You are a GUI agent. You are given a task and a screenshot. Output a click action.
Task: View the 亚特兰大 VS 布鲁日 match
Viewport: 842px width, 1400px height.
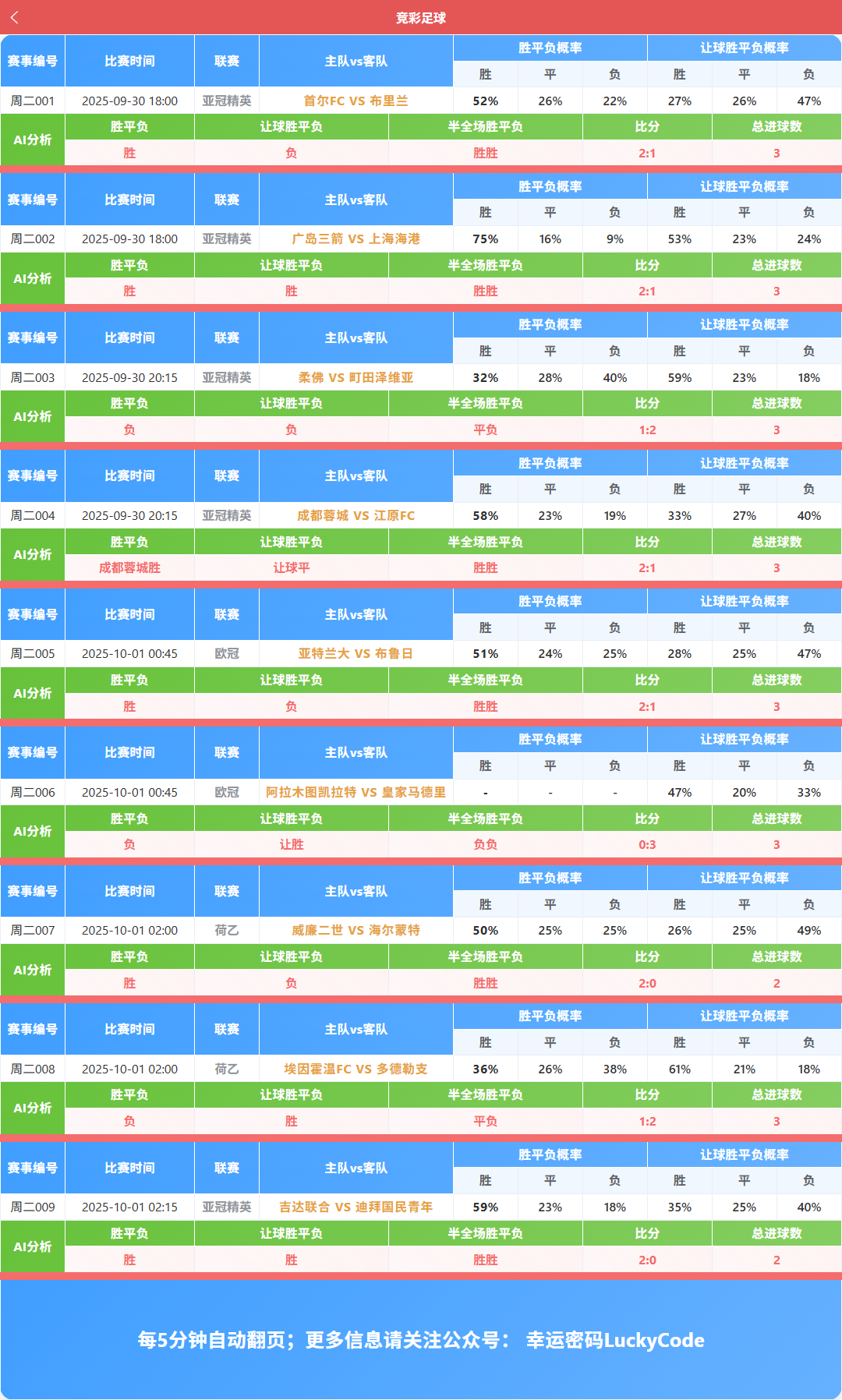coord(356,653)
